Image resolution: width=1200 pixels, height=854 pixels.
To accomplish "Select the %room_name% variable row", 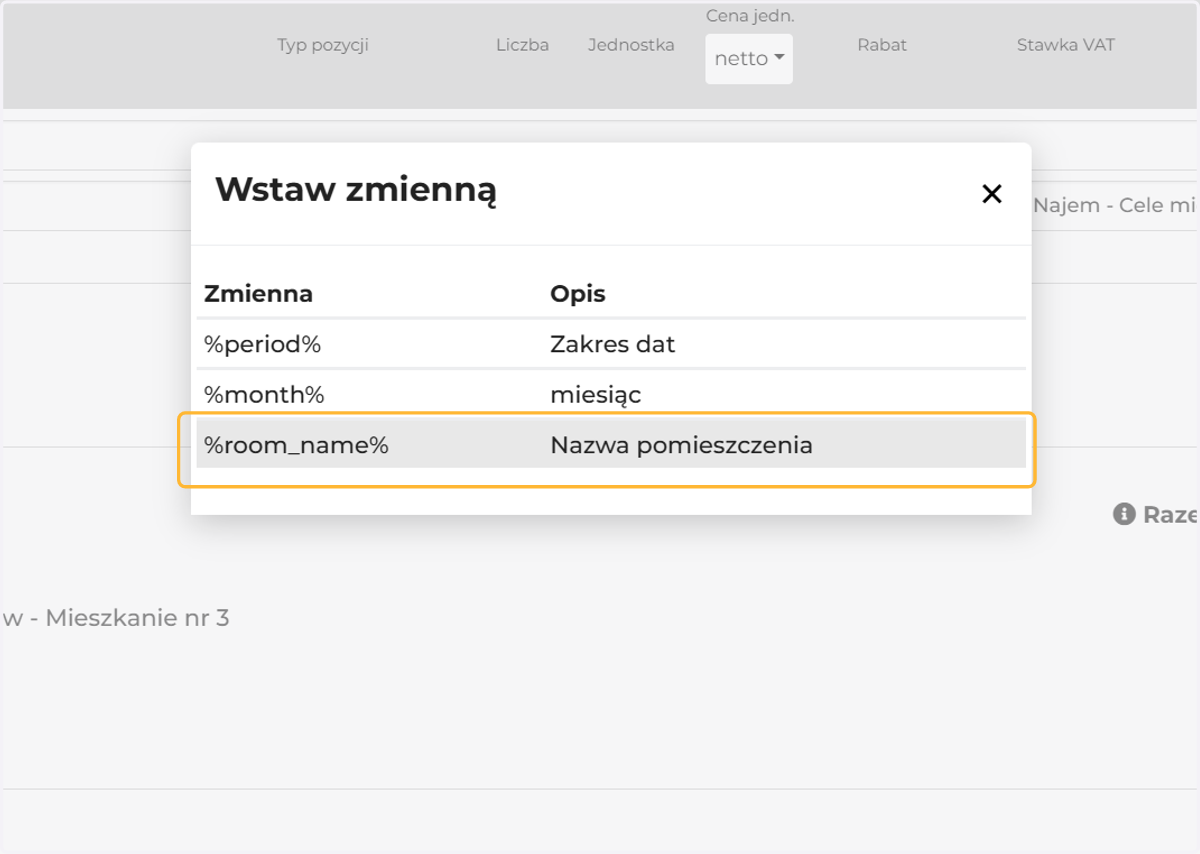I will (x=611, y=444).
